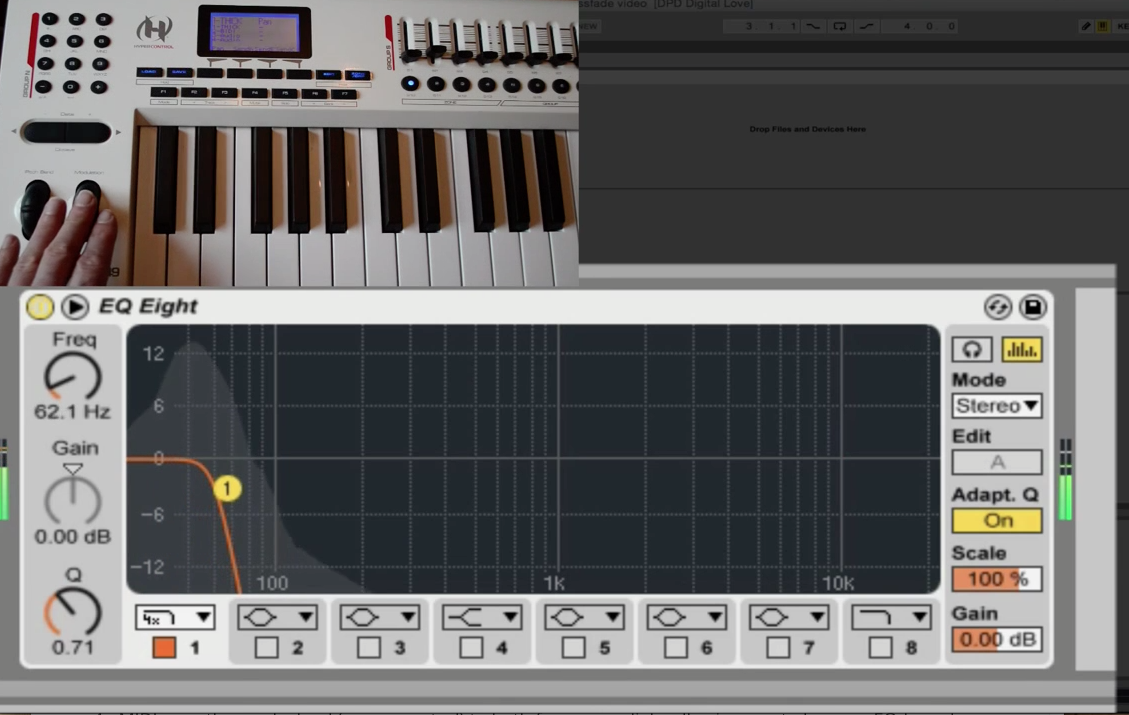Click the draw mode pencil icon
This screenshot has height=715, width=1129.
tap(1086, 26)
